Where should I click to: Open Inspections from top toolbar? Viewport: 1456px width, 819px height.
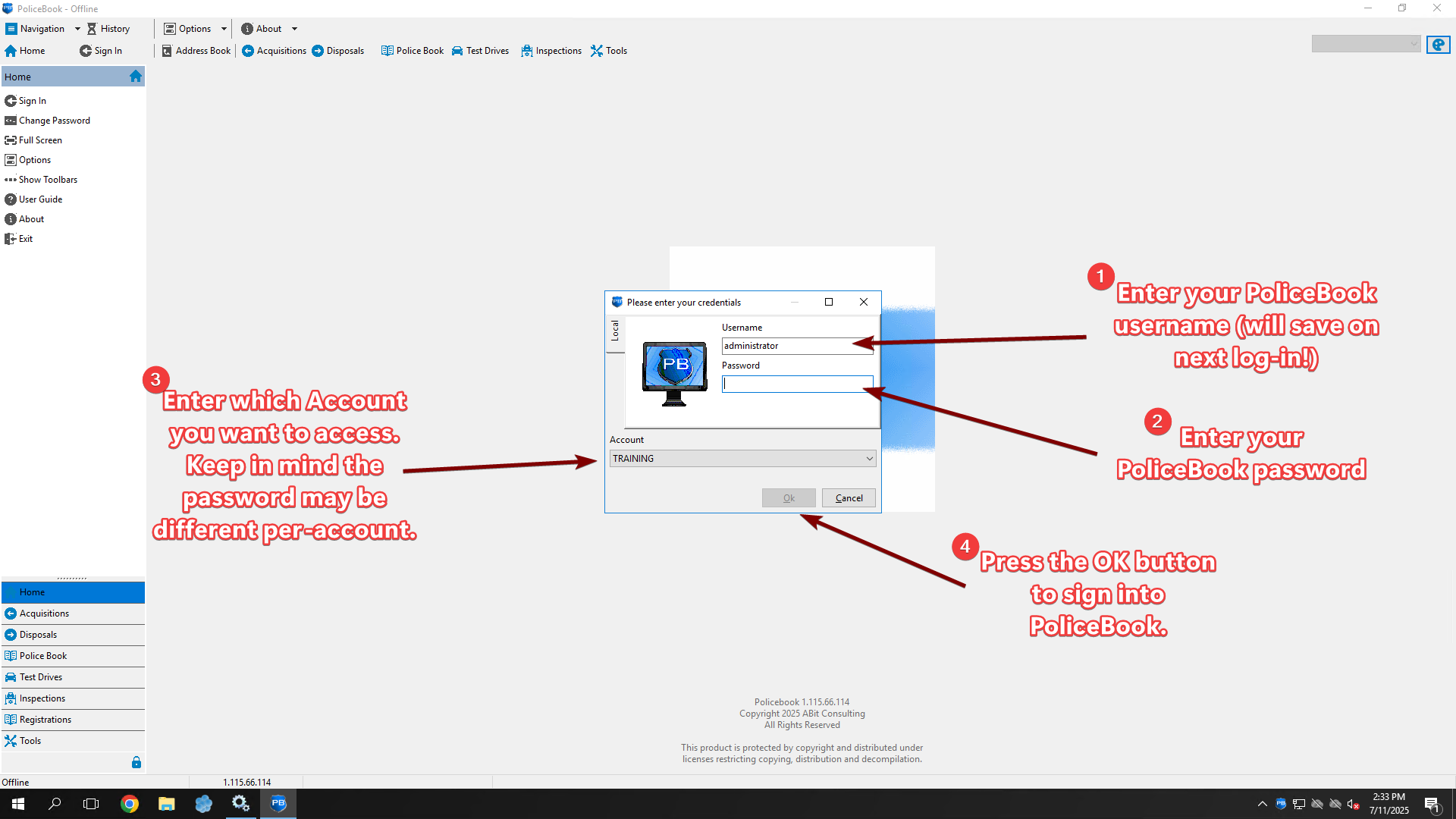[x=551, y=51]
